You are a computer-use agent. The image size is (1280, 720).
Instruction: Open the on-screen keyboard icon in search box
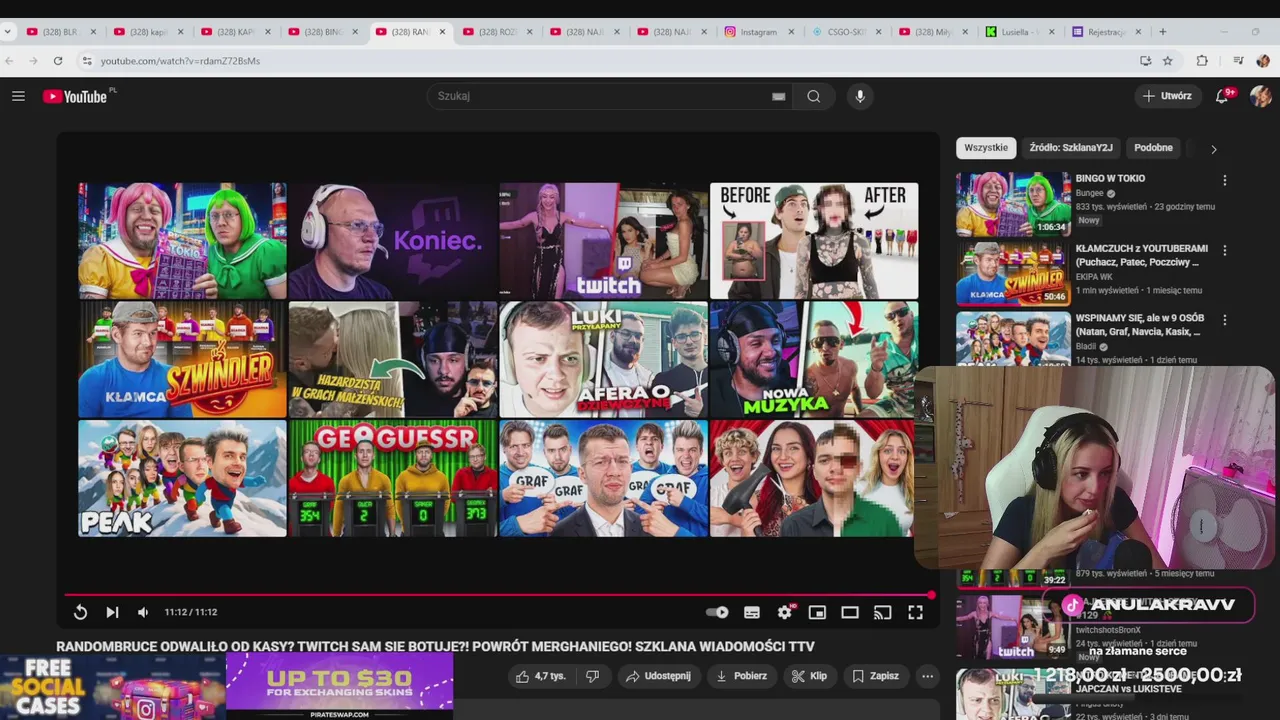(778, 96)
